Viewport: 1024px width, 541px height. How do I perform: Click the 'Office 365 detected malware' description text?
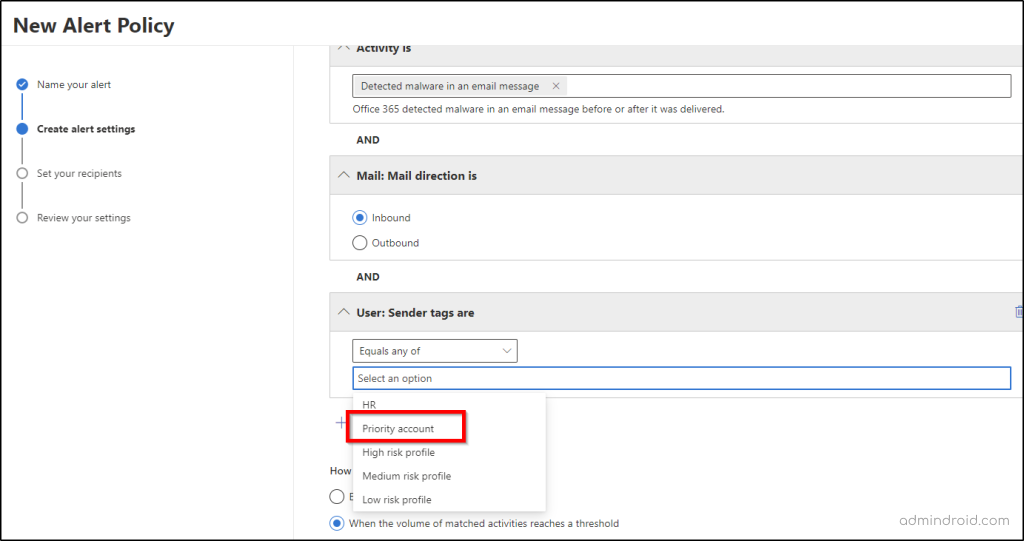(539, 109)
